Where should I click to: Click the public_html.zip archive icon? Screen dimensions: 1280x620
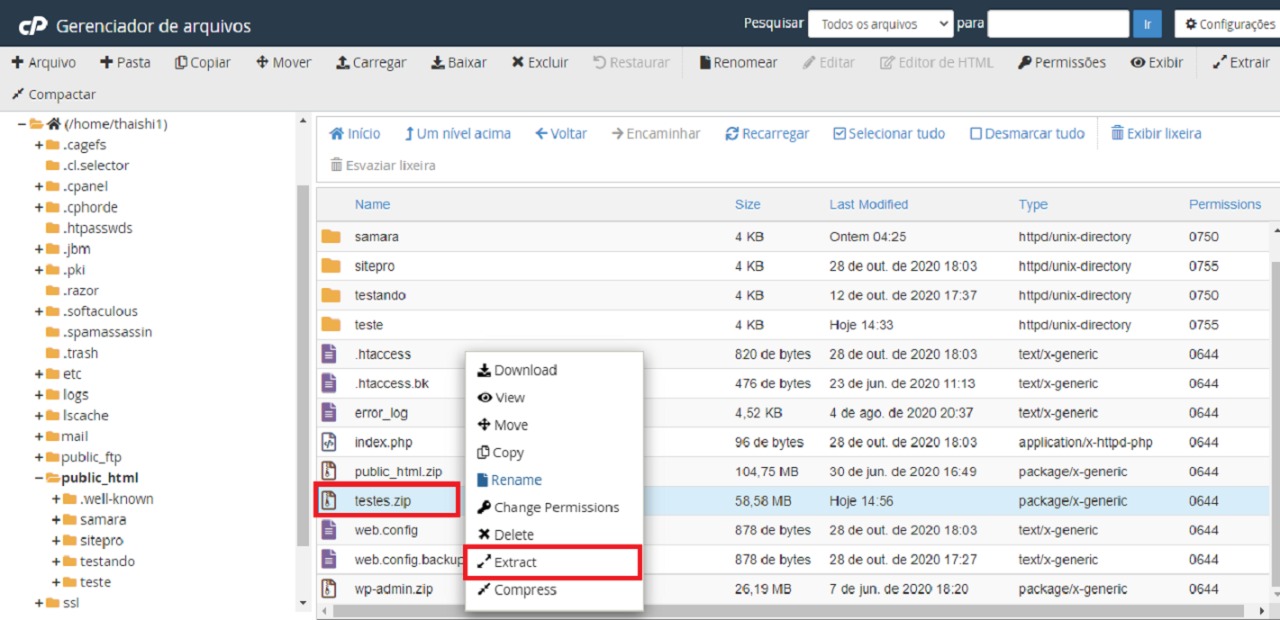click(328, 471)
